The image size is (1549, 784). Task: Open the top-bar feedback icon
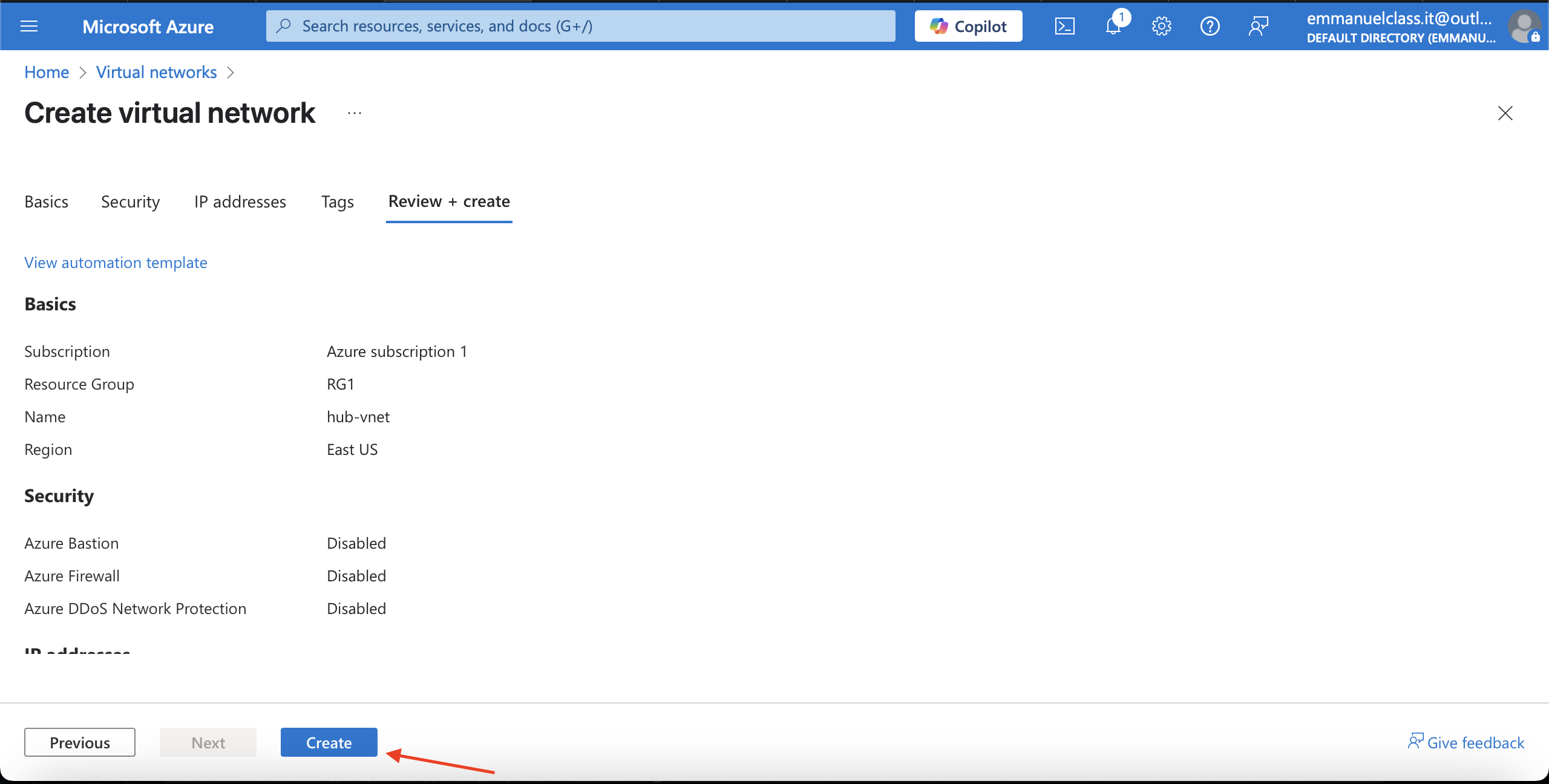tap(1258, 26)
